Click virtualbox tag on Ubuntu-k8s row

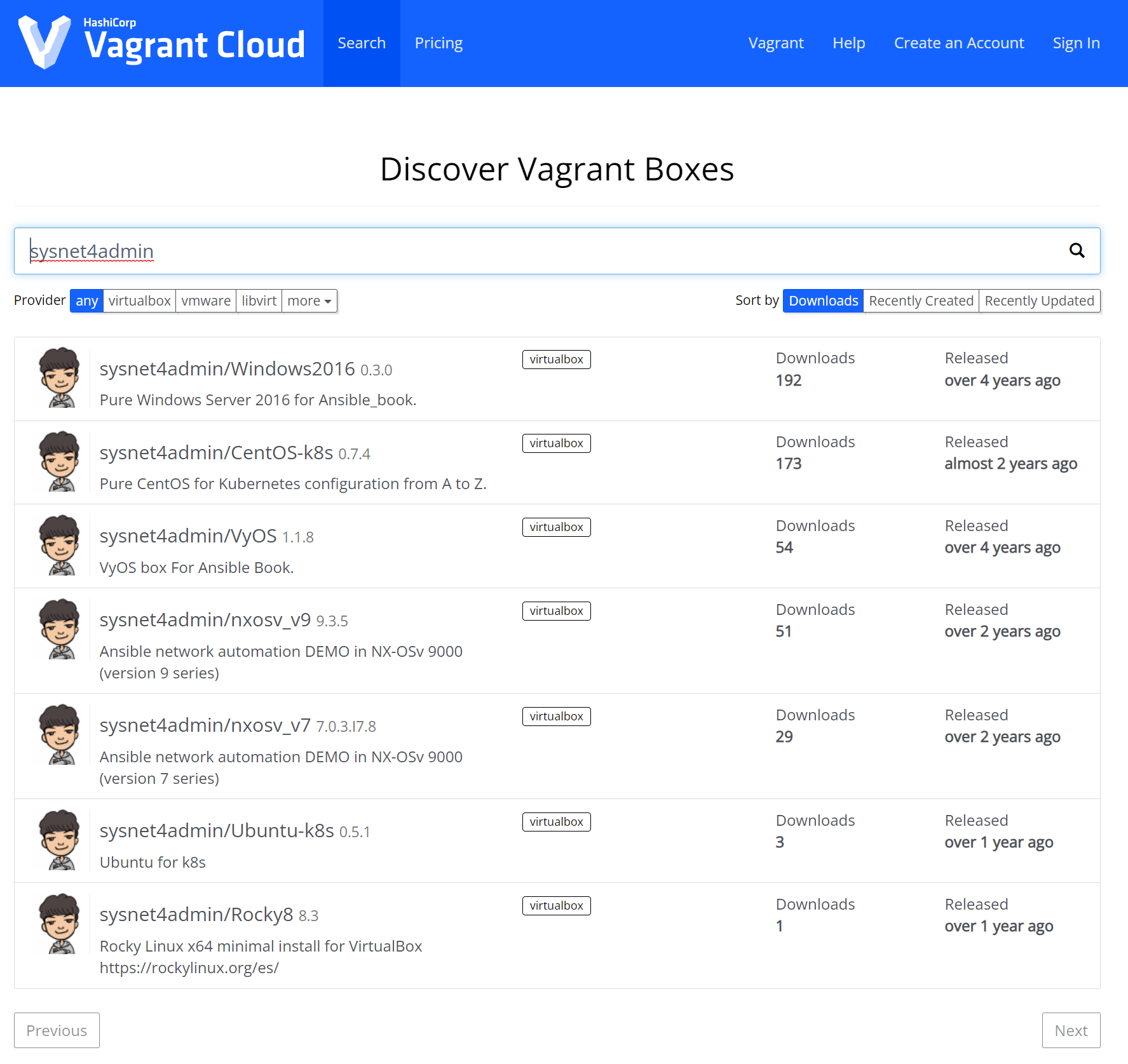click(556, 822)
